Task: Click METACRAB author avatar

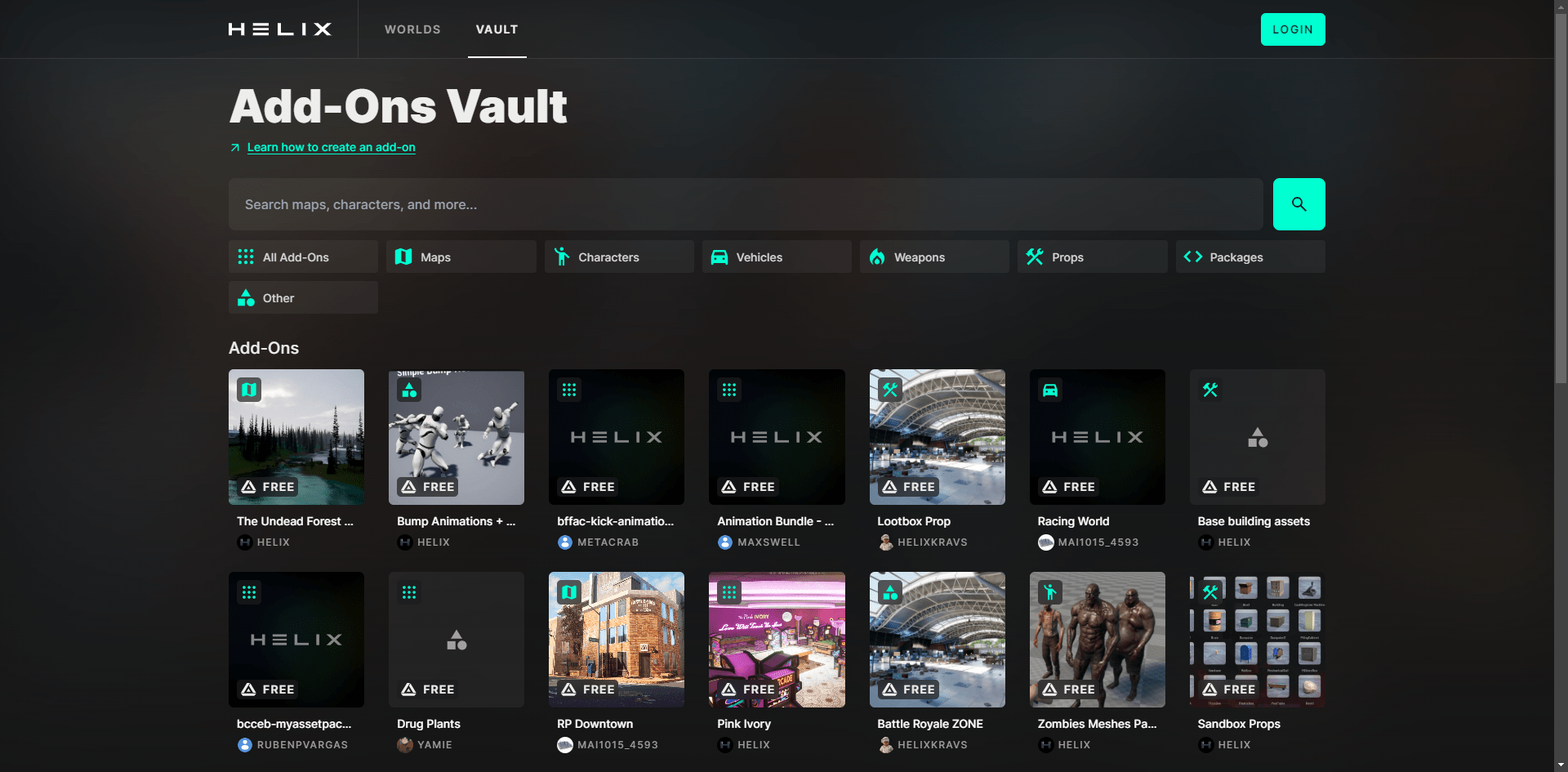Action: [565, 542]
